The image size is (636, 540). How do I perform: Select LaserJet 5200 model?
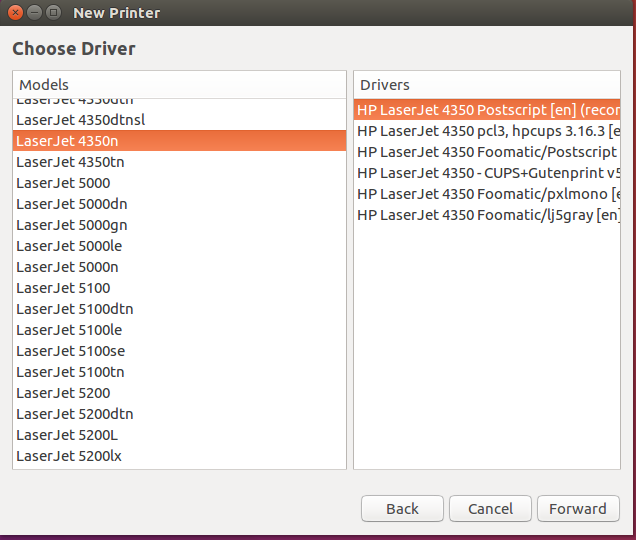[x=179, y=393]
